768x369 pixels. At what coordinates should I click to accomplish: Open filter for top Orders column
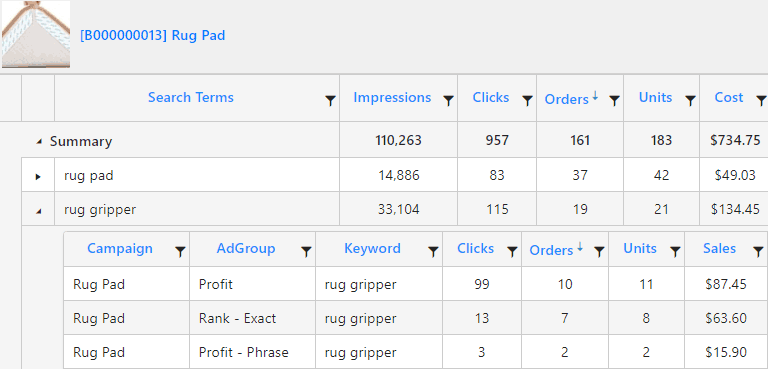(x=614, y=101)
